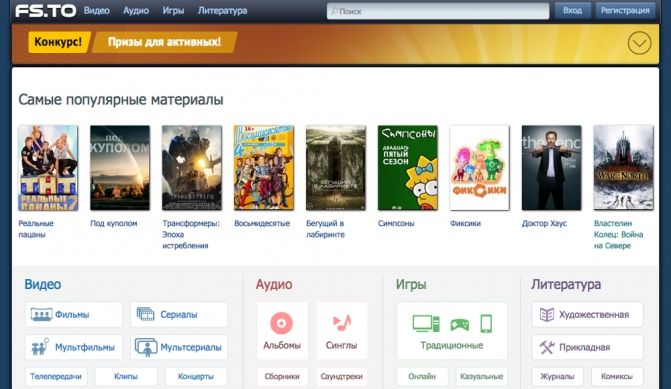Open the Комиксы literature category
This screenshot has width=671, height=389.
click(x=617, y=377)
